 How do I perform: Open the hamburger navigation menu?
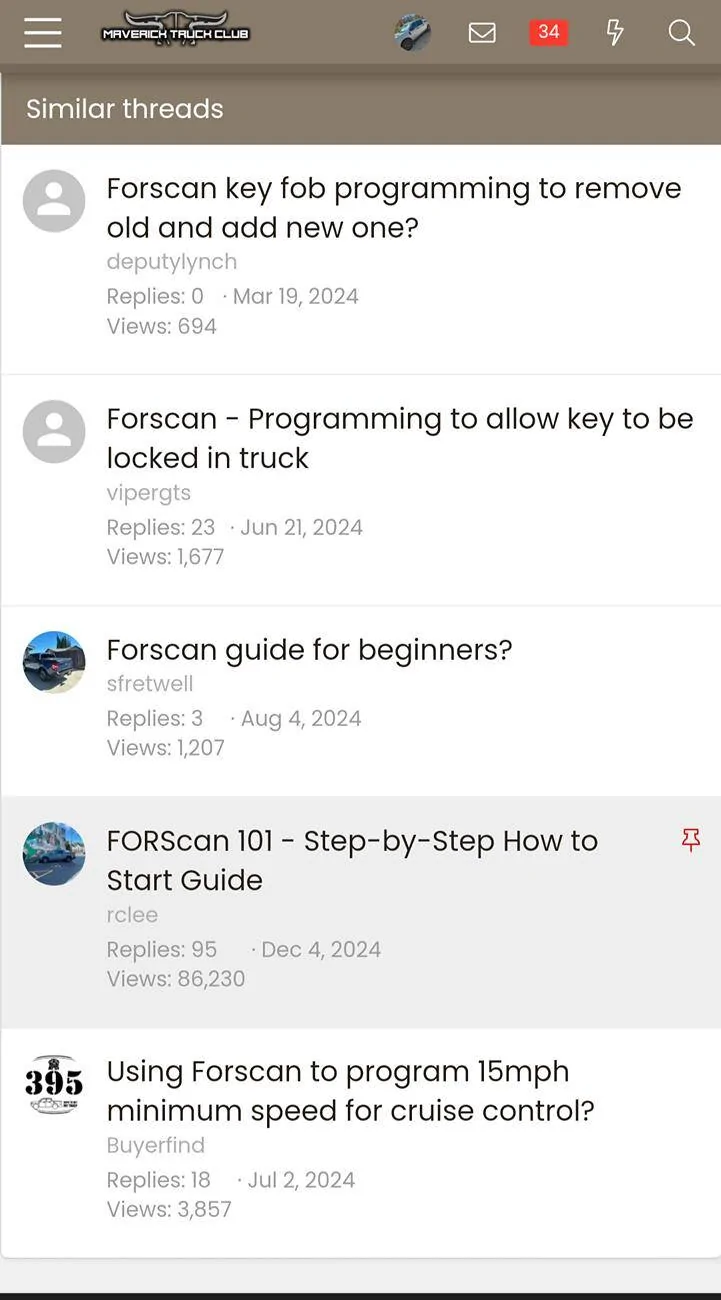pos(43,33)
